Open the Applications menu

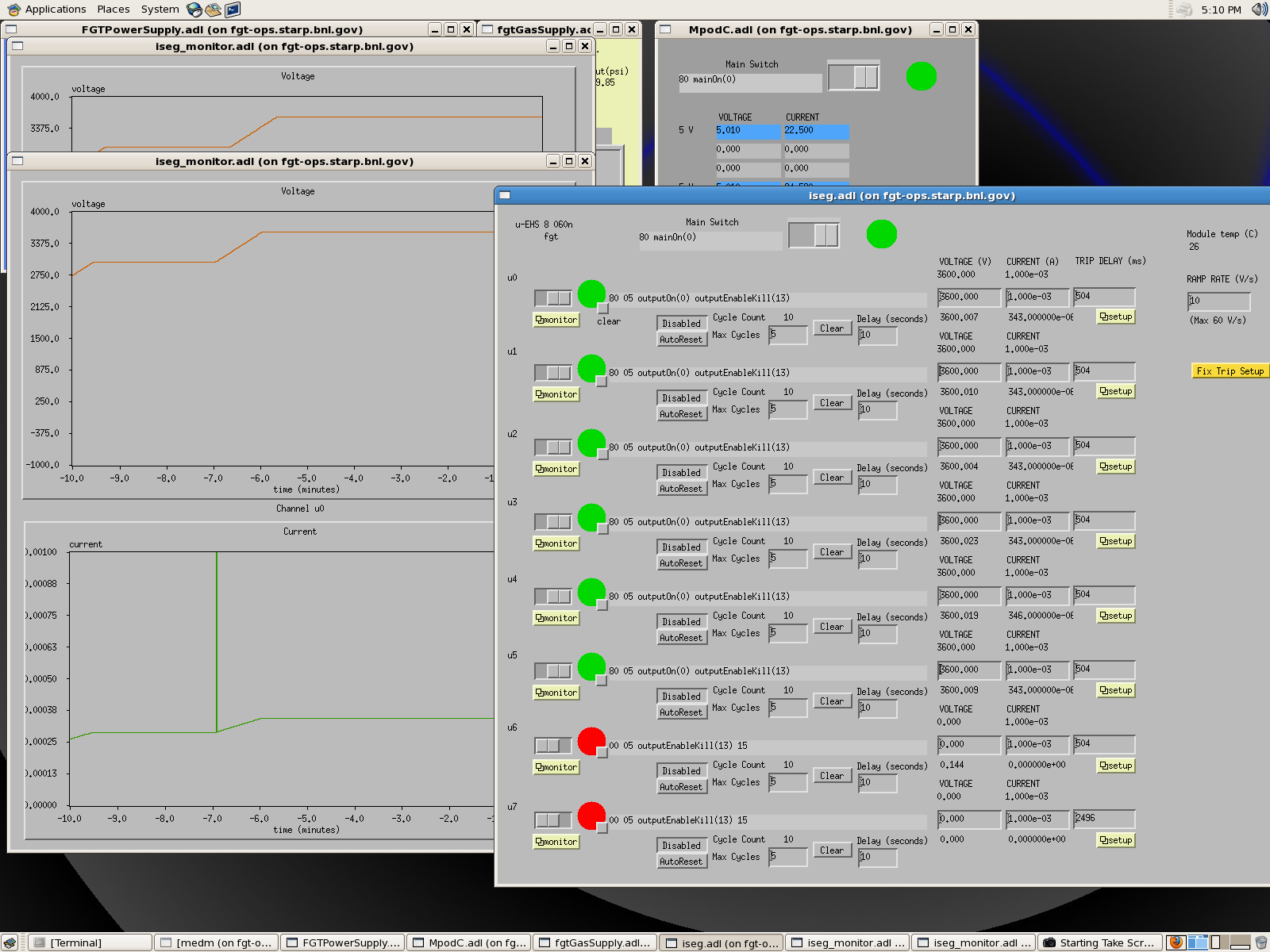[47, 10]
